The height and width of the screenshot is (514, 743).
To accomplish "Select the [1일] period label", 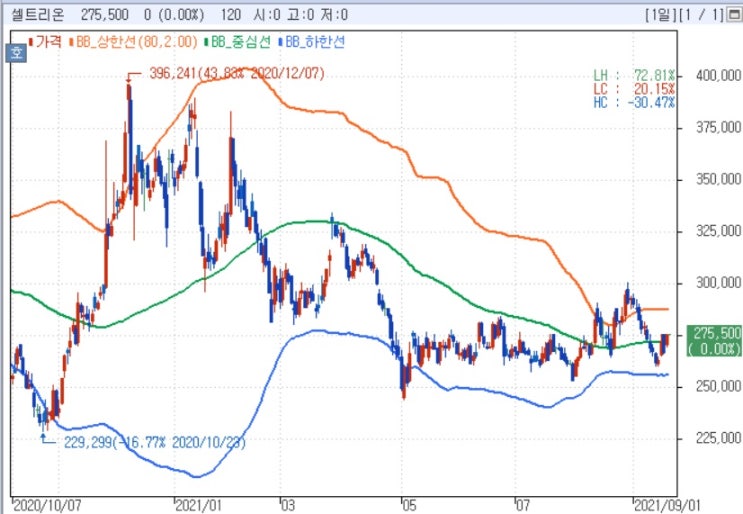I will click(x=661, y=15).
